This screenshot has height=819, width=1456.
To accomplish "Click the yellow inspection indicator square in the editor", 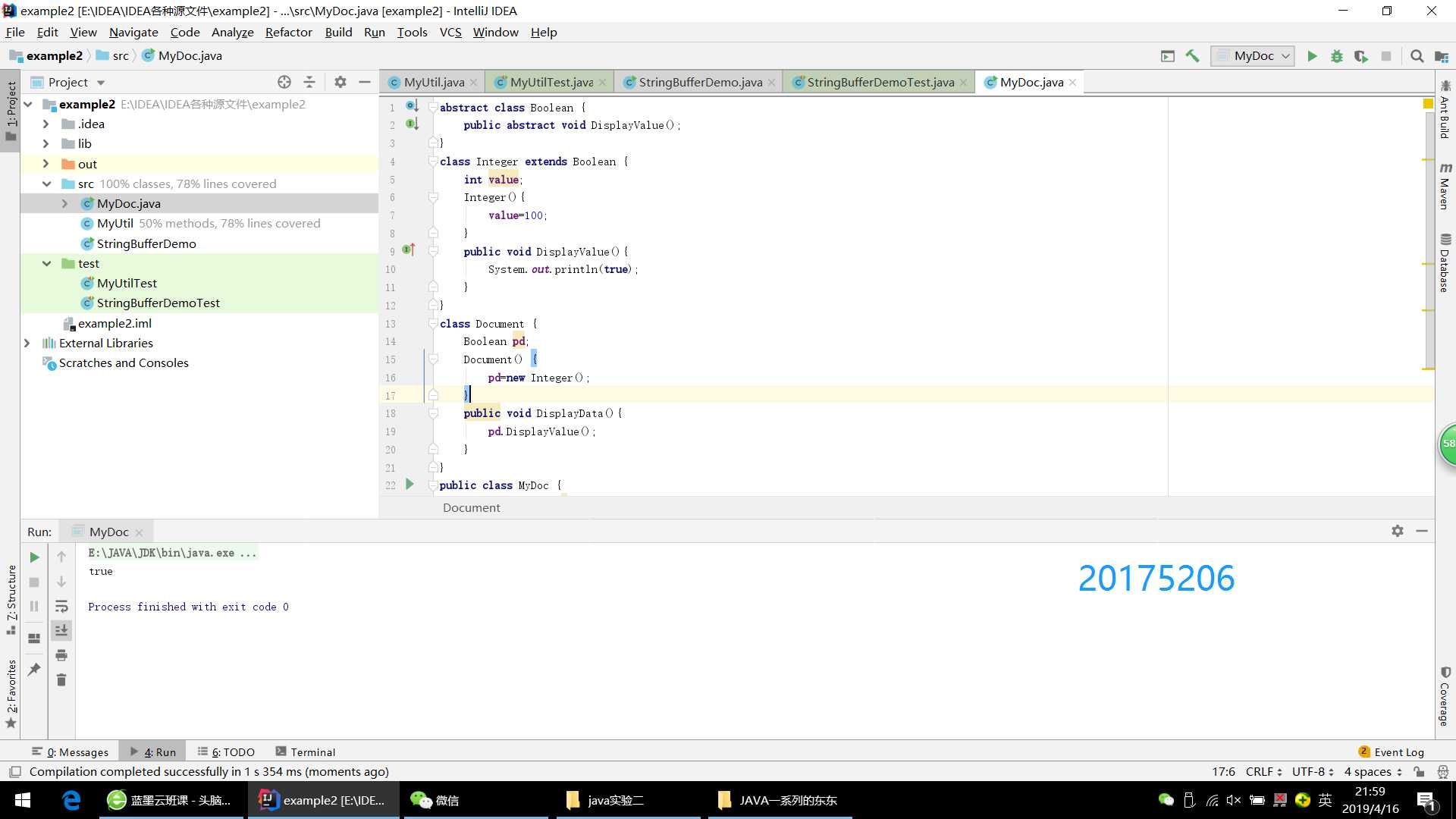I will [1428, 104].
